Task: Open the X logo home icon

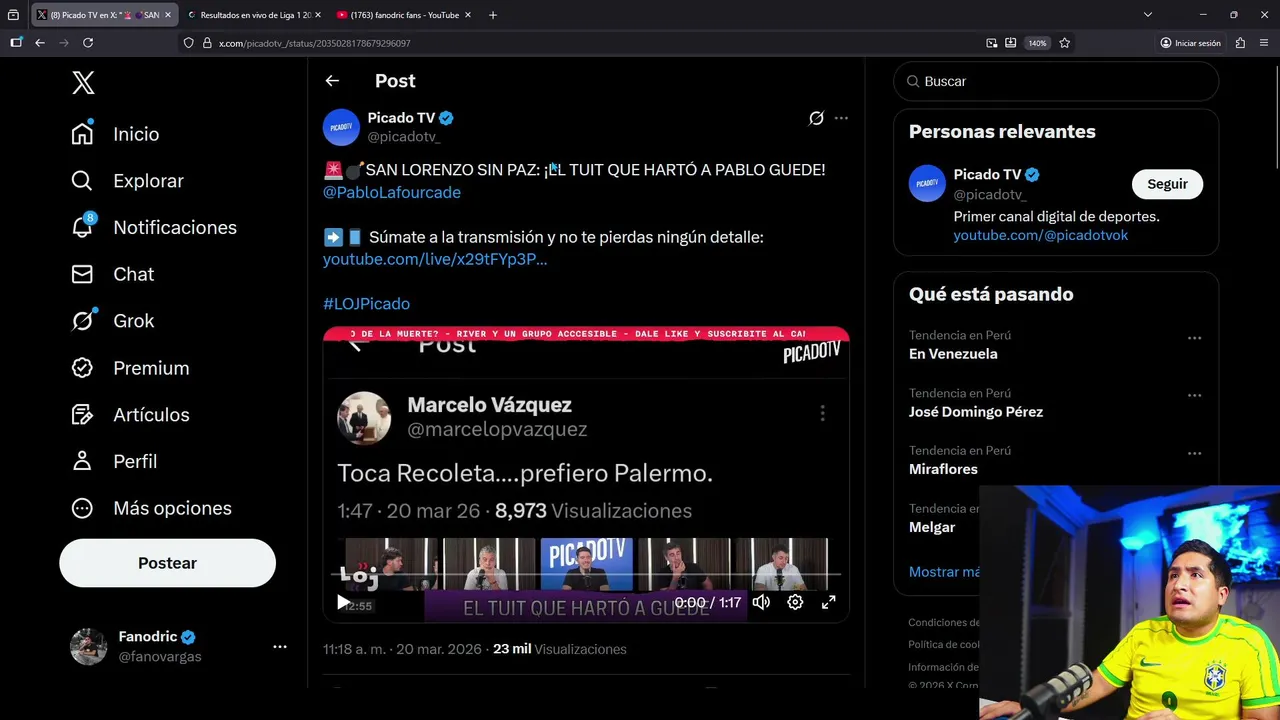Action: 84,83
